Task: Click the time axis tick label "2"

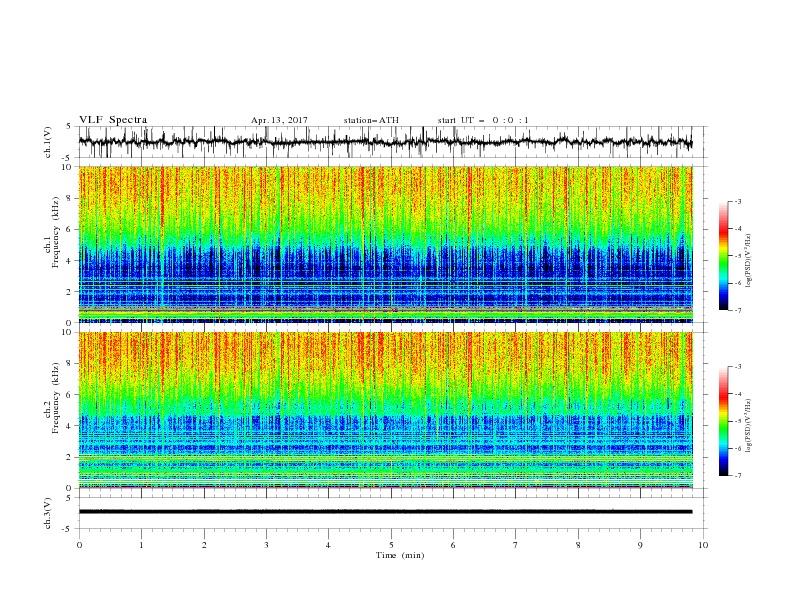Action: pos(204,545)
